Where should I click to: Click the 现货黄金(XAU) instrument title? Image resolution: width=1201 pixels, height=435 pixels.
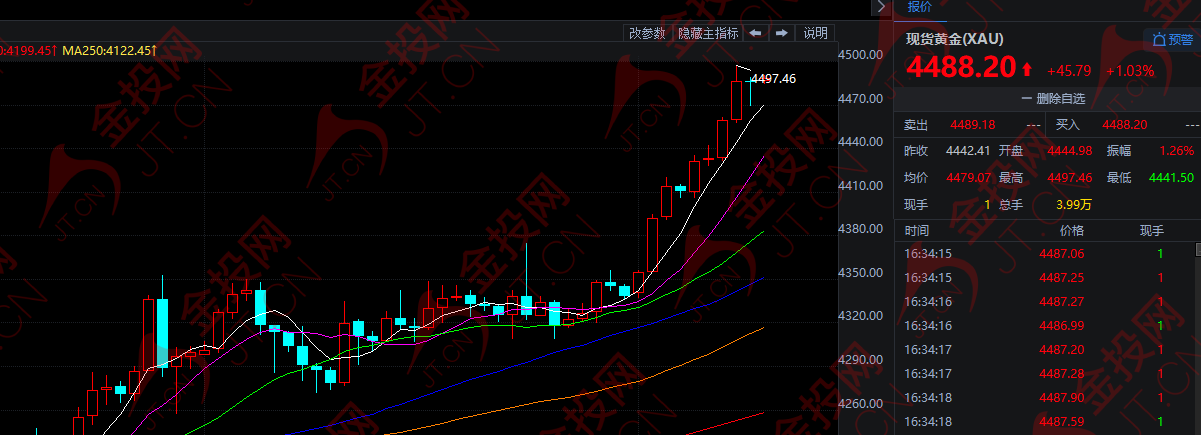click(x=954, y=39)
